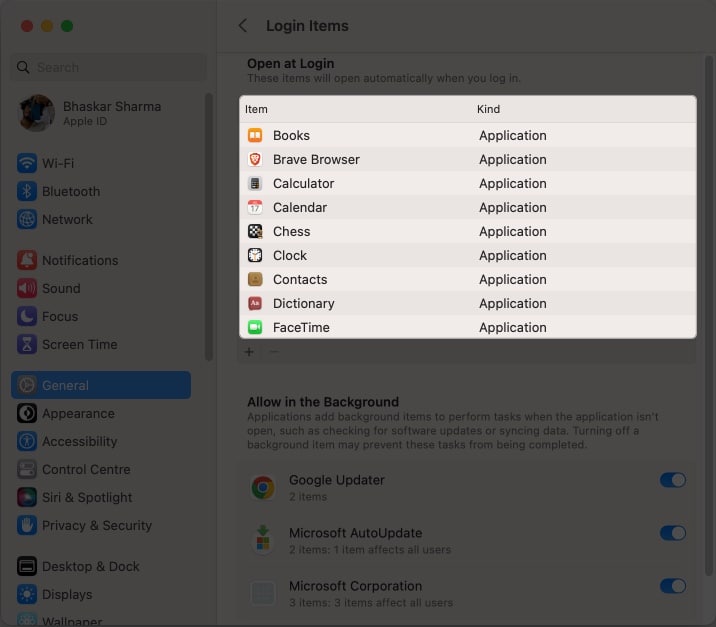Click the Microsoft Corporation placeholder icon

pos(263,593)
